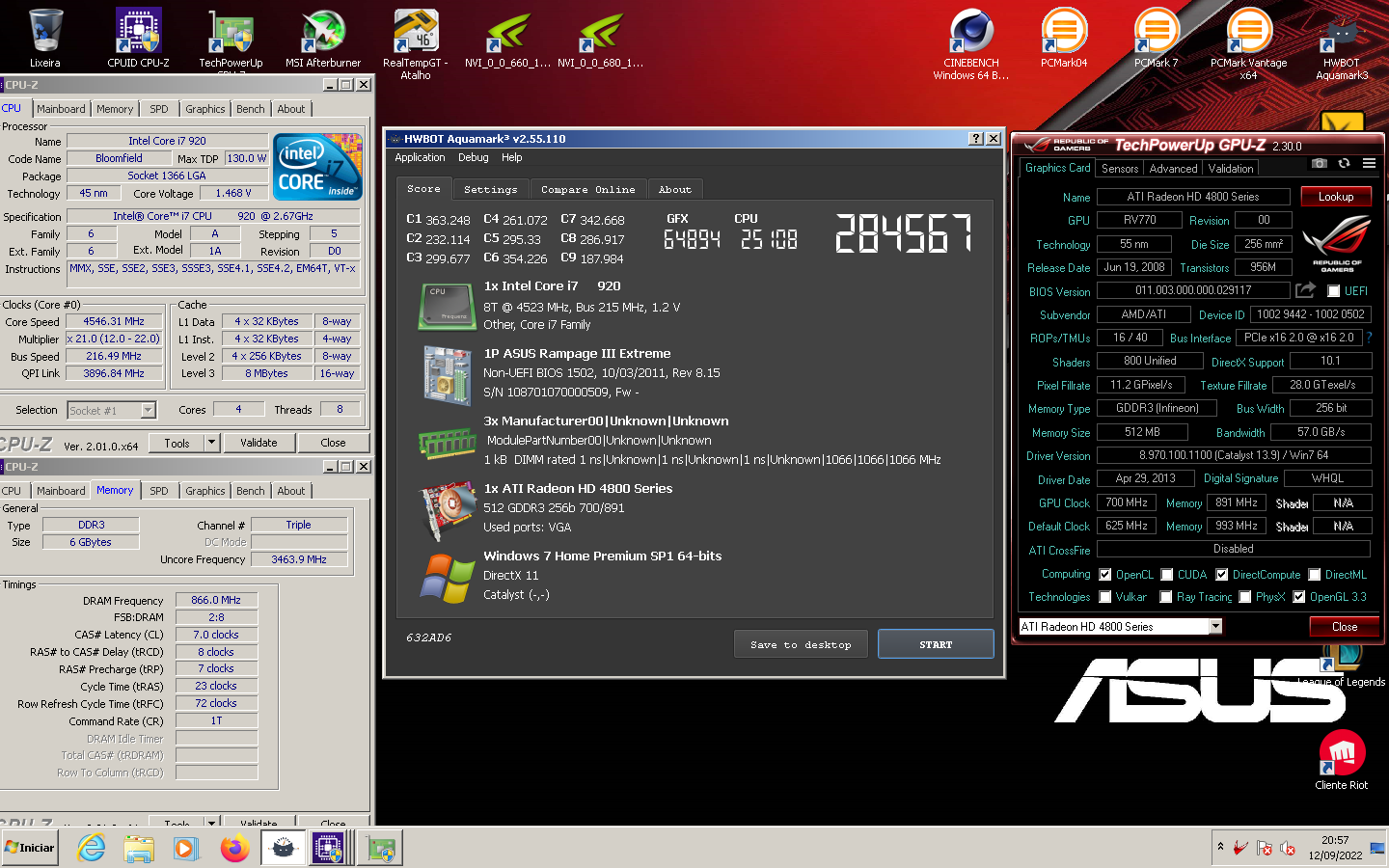Open the Cliente Riot desktop shortcut
This screenshot has width=1389, height=868.
tap(1342, 760)
